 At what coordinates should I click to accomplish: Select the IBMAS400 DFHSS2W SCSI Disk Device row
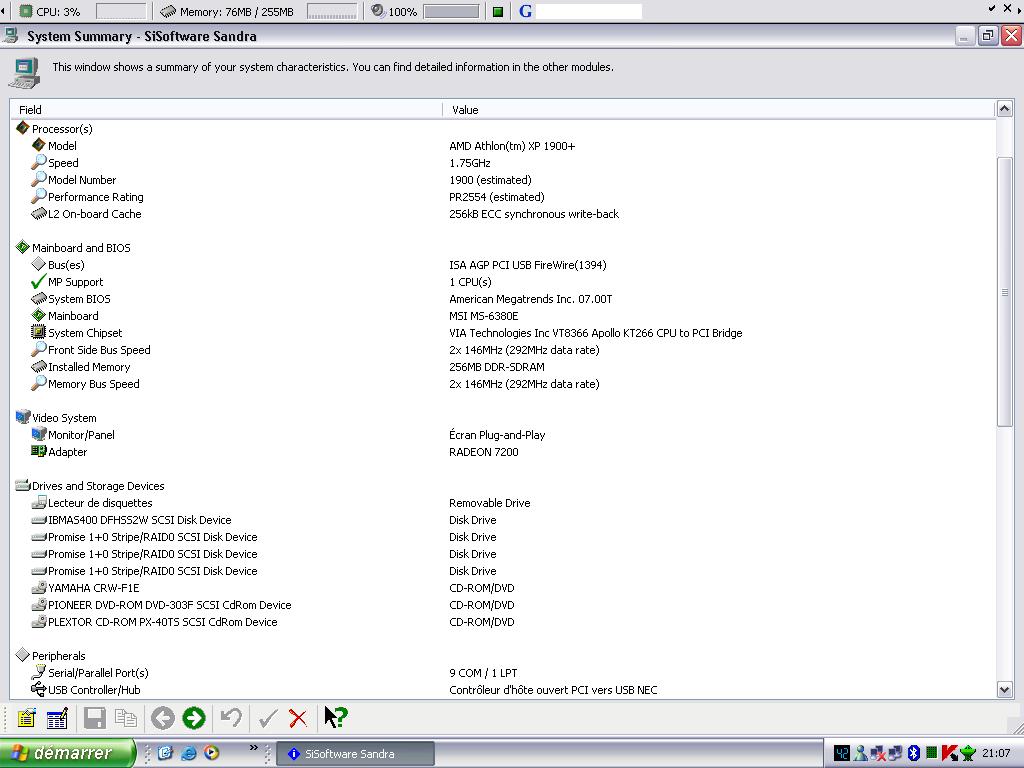click(503, 519)
